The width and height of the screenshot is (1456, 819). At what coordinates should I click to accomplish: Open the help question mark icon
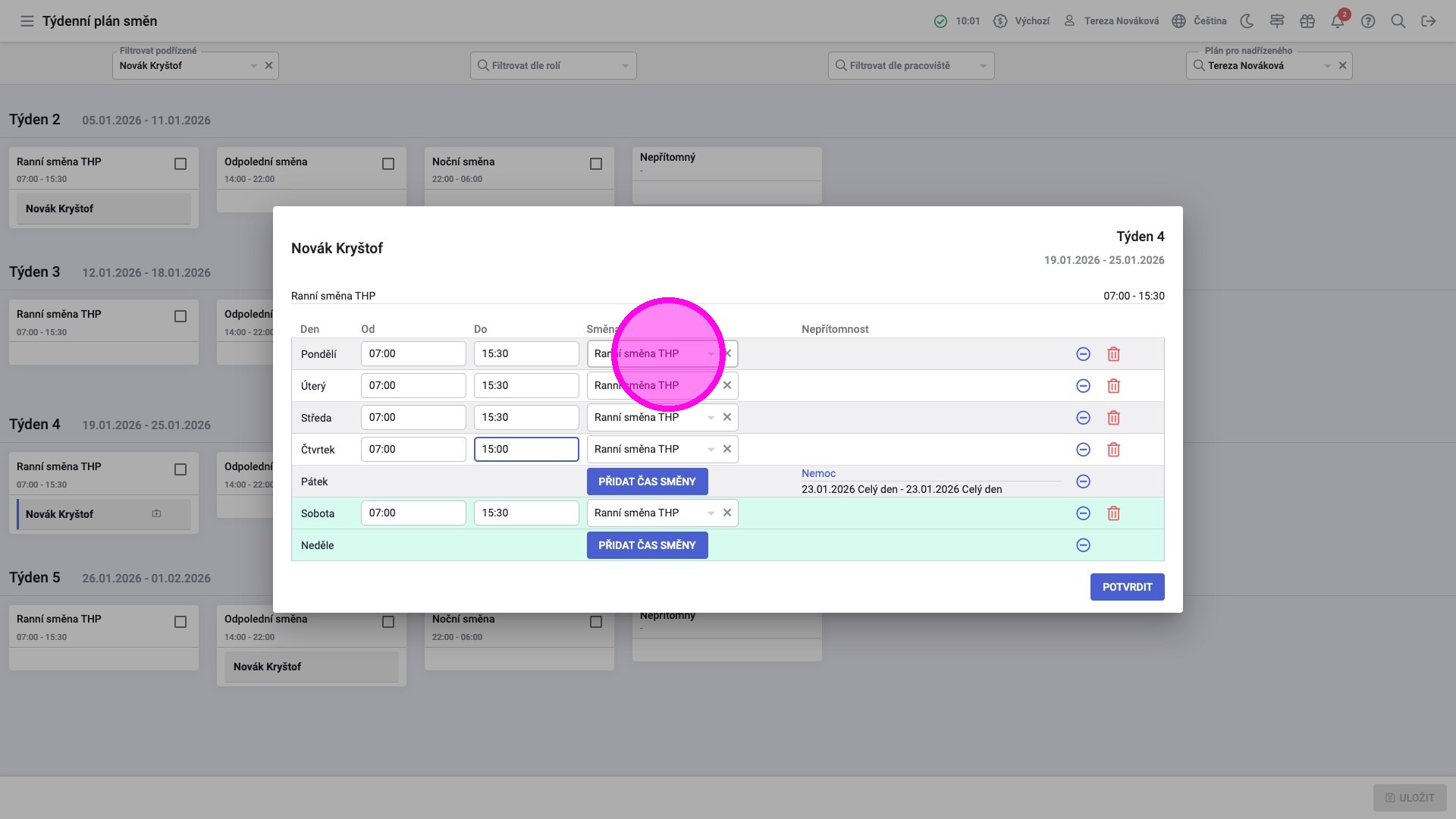[x=1367, y=21]
